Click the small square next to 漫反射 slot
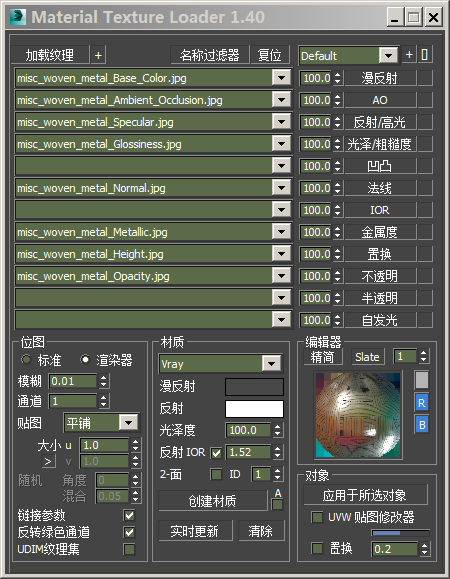The image size is (450, 579). click(425, 78)
